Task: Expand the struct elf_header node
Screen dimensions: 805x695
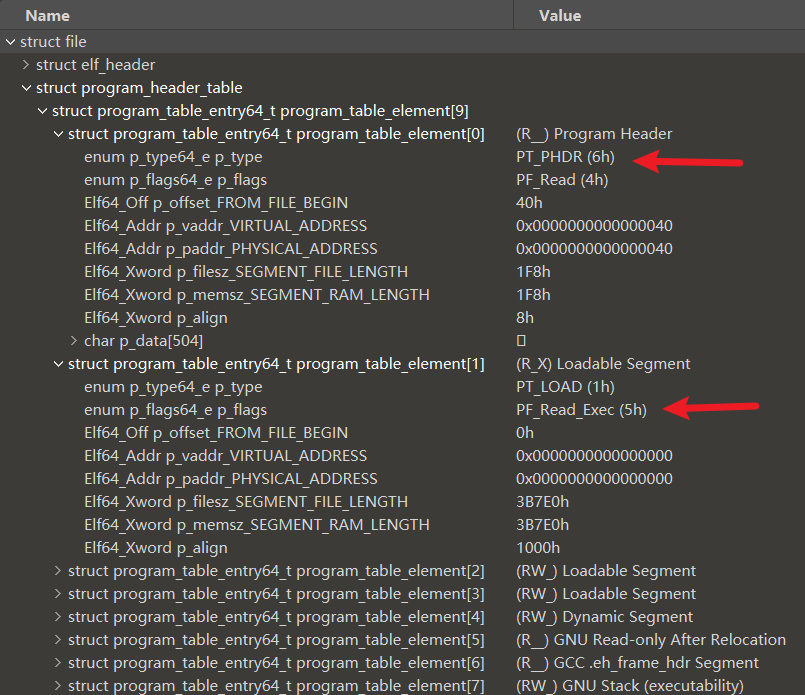Action: click(x=26, y=65)
